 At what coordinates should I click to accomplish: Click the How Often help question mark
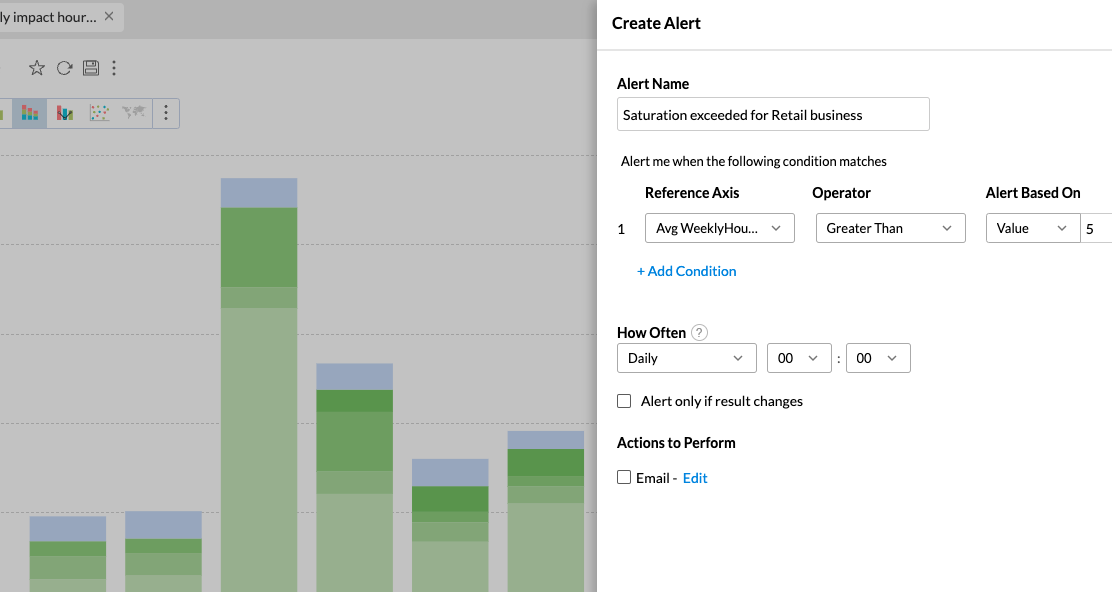click(x=698, y=332)
